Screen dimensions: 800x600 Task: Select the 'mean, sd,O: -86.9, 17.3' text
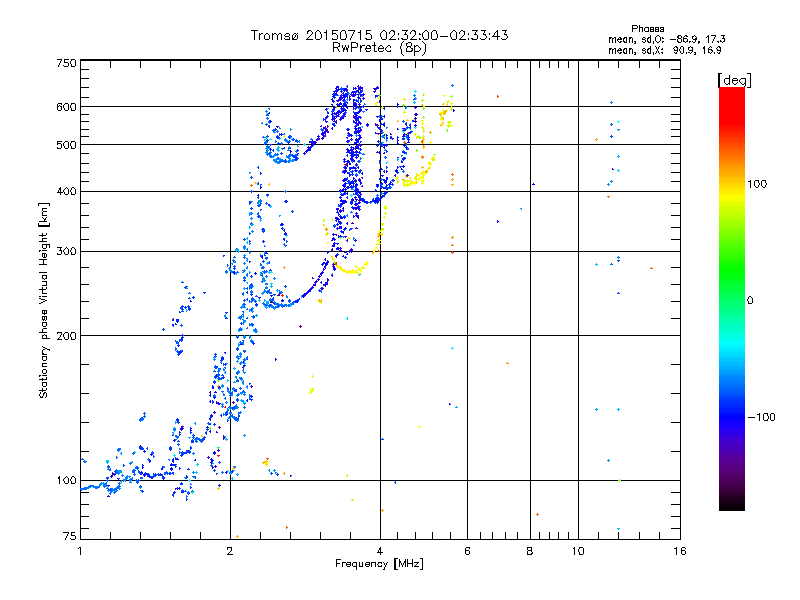point(666,39)
